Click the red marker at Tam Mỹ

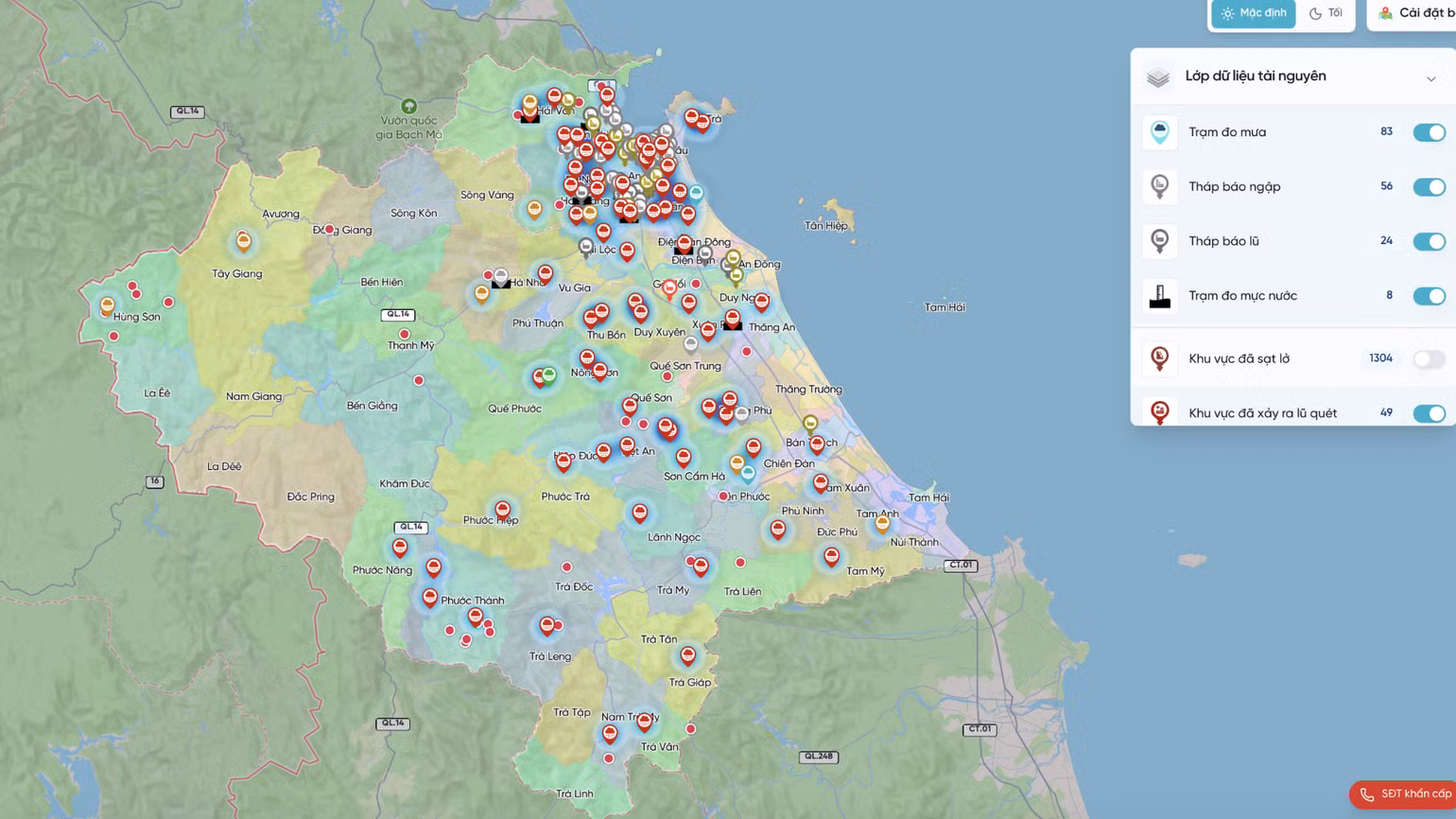click(x=831, y=556)
